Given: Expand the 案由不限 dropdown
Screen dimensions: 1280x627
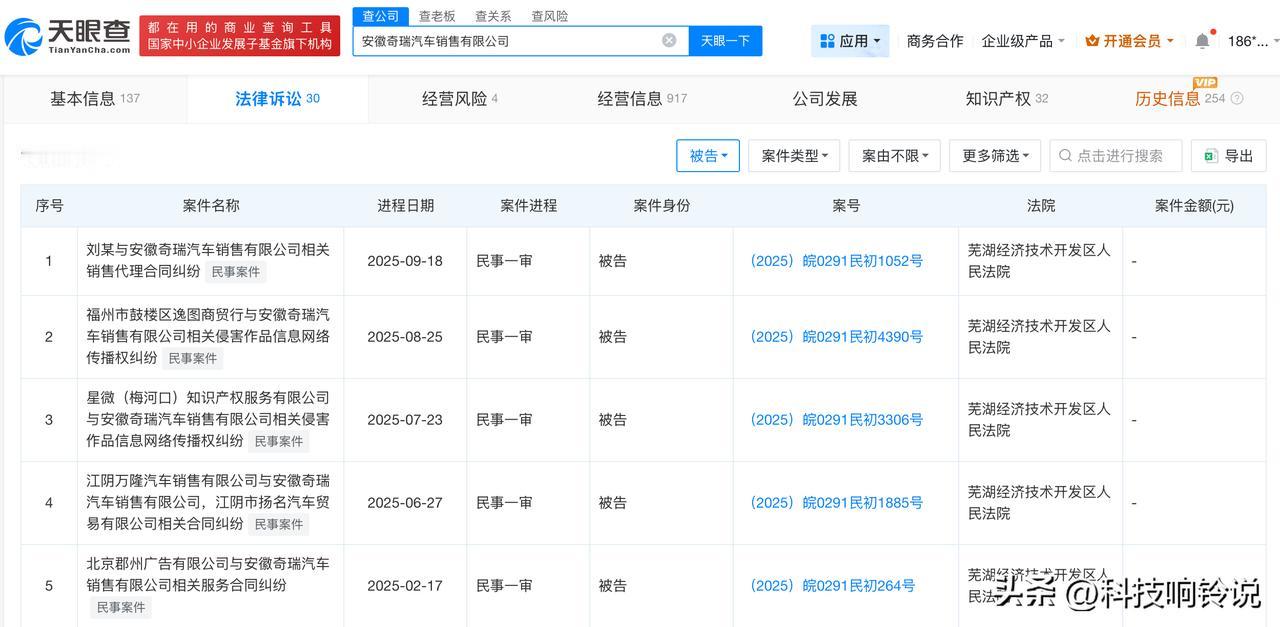Looking at the screenshot, I should pos(894,155).
